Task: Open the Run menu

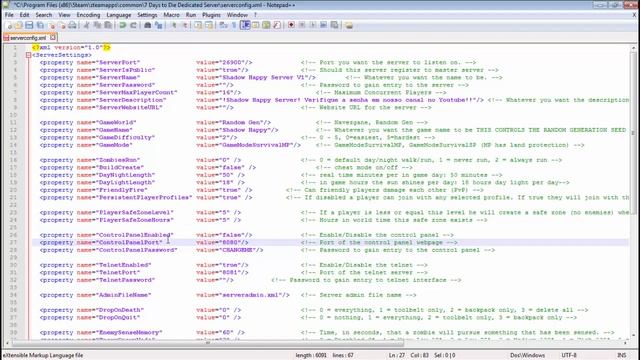Action: pyautogui.click(x=191, y=15)
